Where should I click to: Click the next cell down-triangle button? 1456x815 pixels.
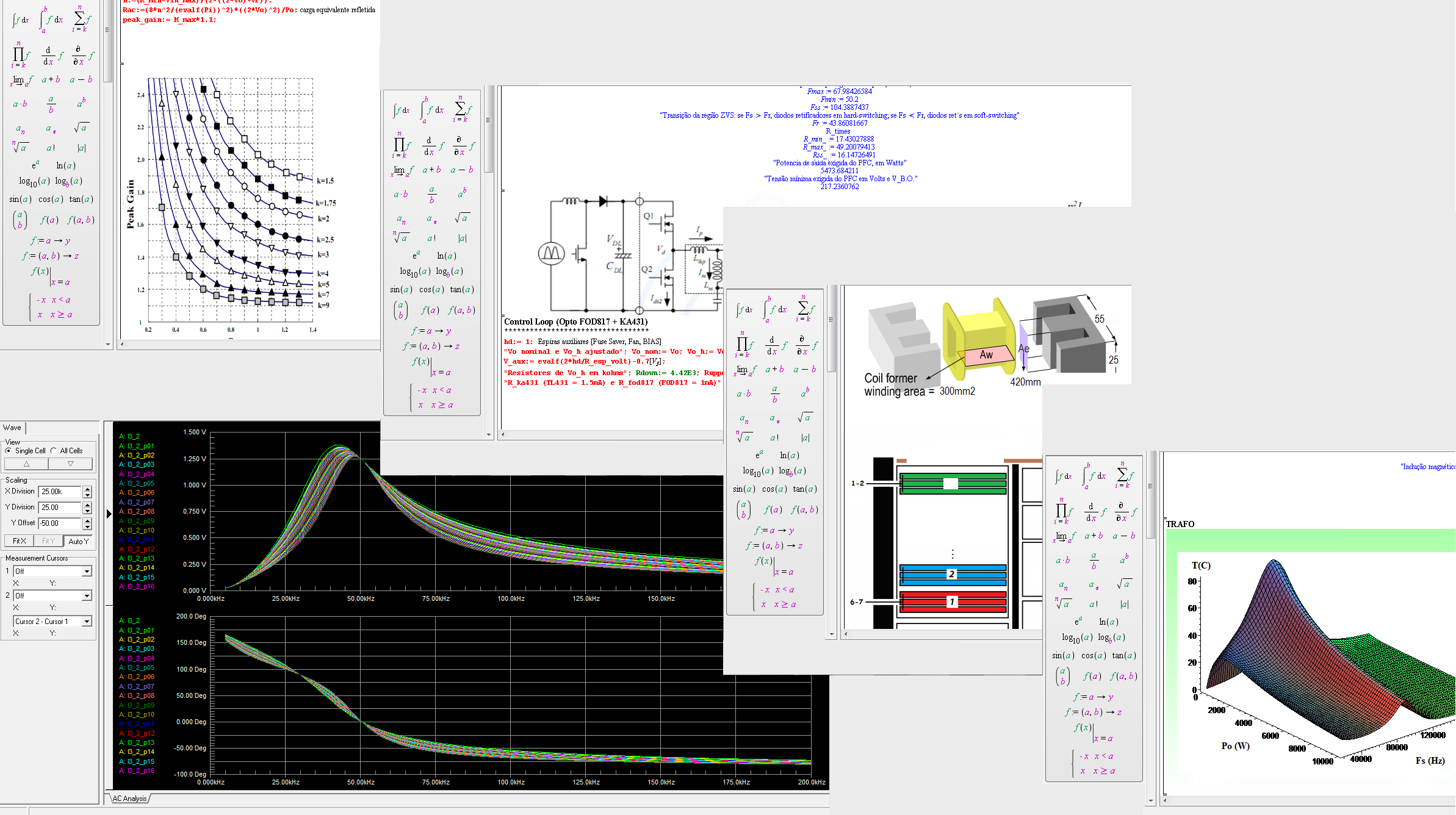point(71,464)
